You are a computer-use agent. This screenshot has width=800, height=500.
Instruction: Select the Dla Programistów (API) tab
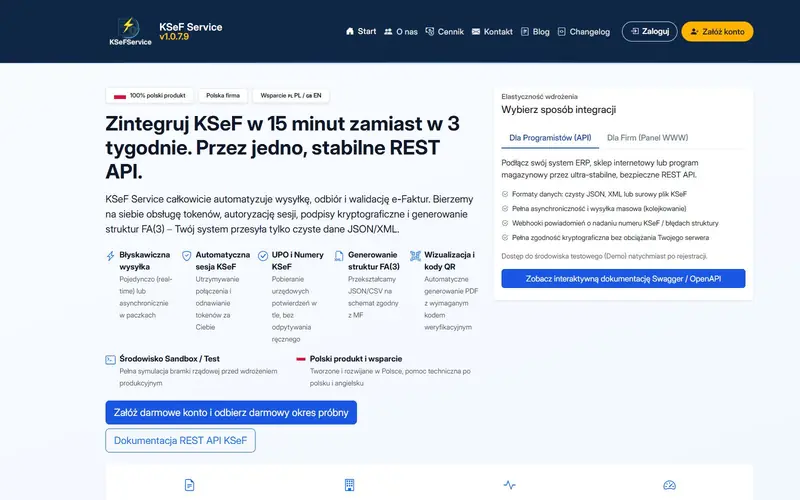click(550, 138)
